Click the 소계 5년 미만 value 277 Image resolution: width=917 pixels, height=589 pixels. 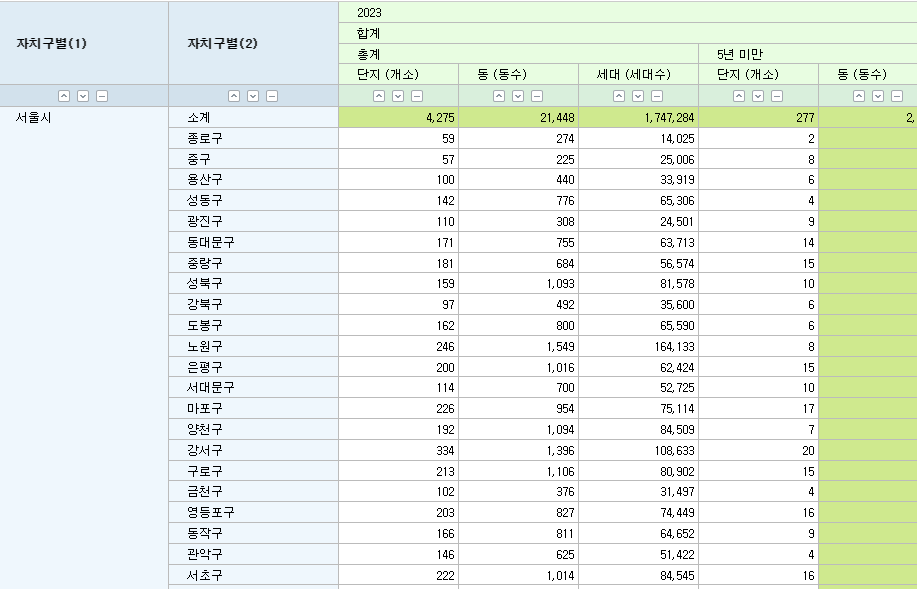(758, 117)
